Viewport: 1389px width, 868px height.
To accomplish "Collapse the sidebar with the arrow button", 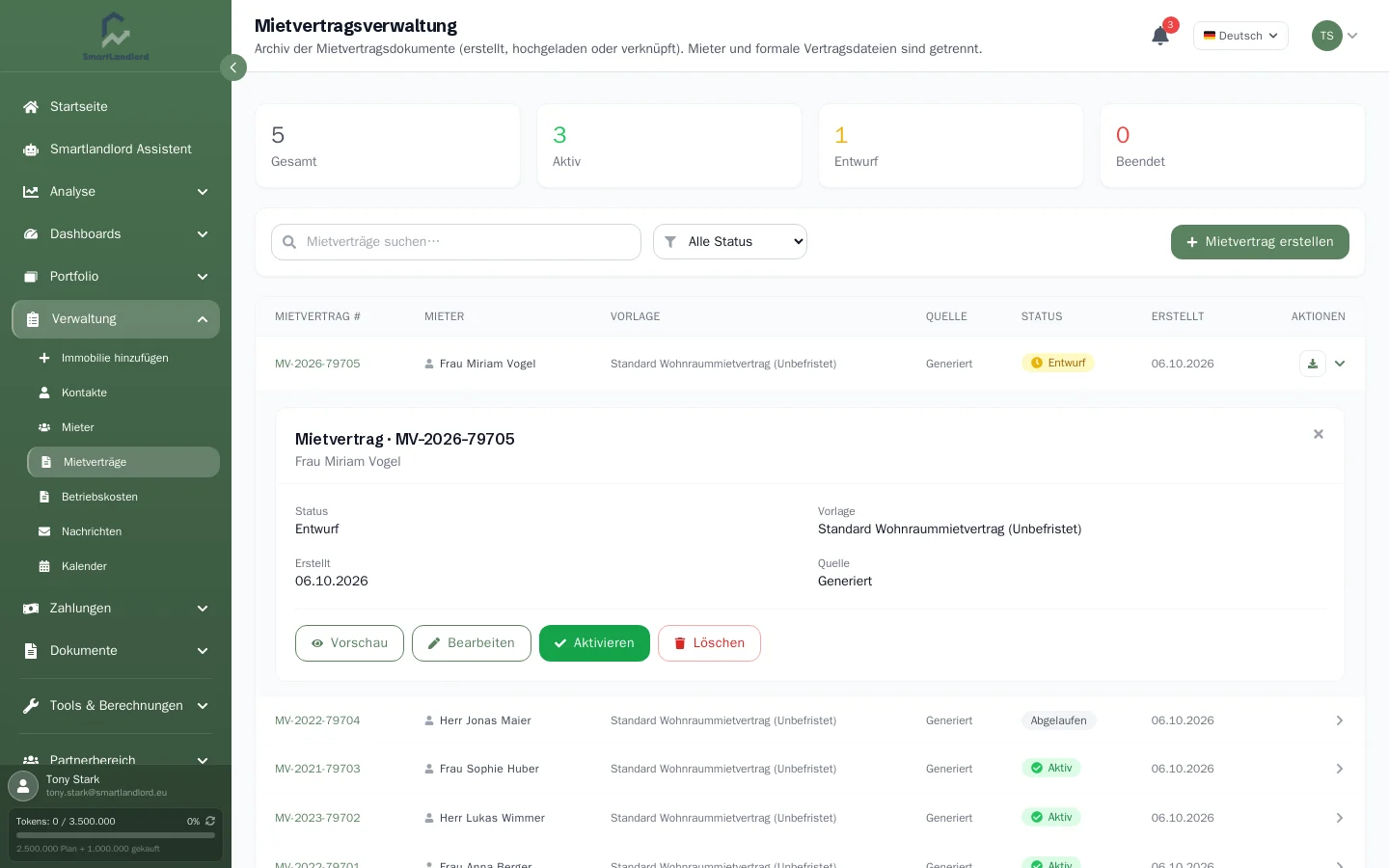I will 233,68.
